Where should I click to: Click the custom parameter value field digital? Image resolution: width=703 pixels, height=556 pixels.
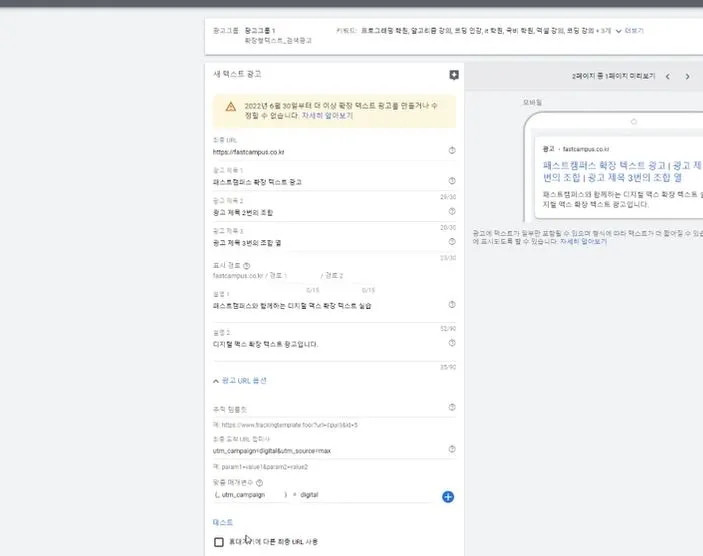coord(365,495)
